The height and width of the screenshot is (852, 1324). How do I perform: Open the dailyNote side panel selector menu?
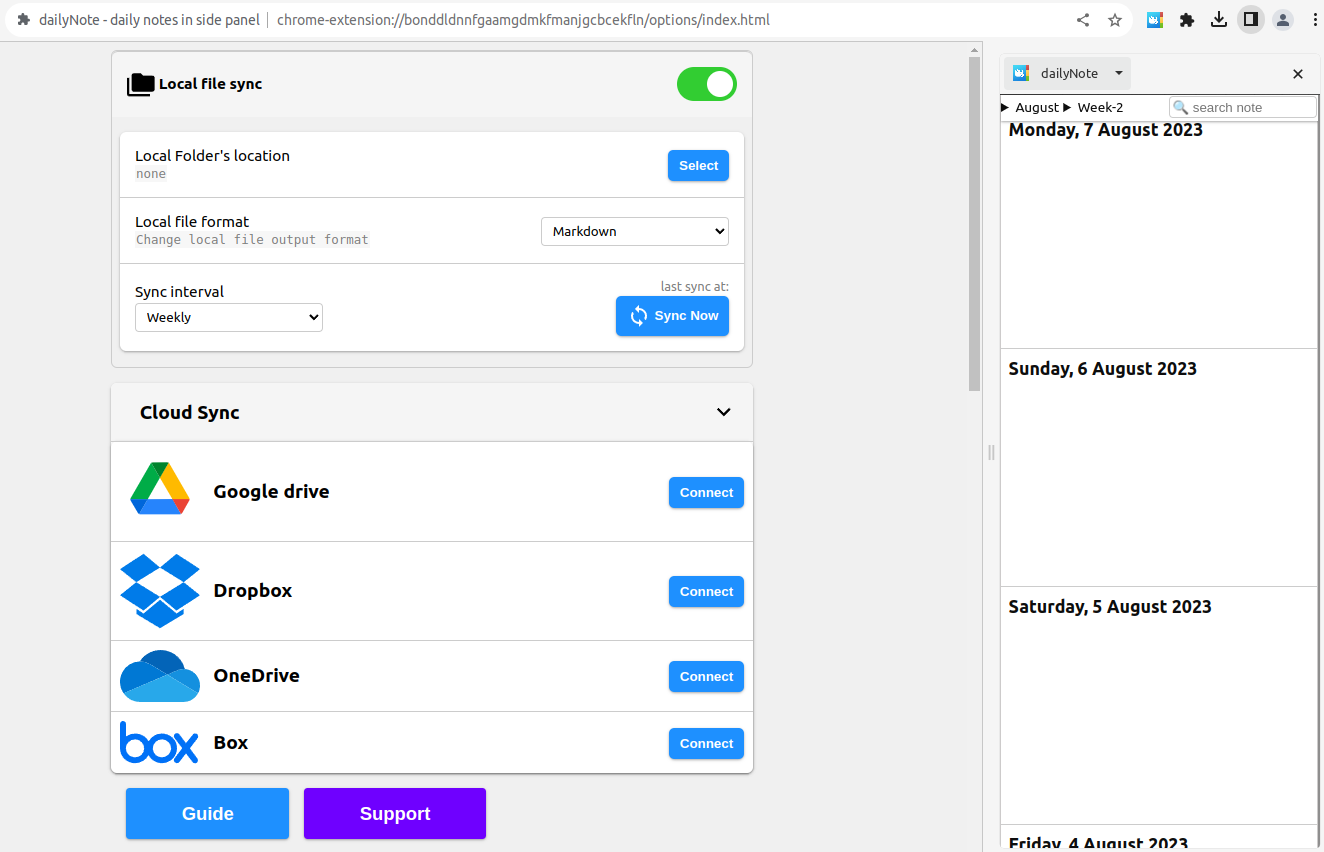coord(1119,73)
